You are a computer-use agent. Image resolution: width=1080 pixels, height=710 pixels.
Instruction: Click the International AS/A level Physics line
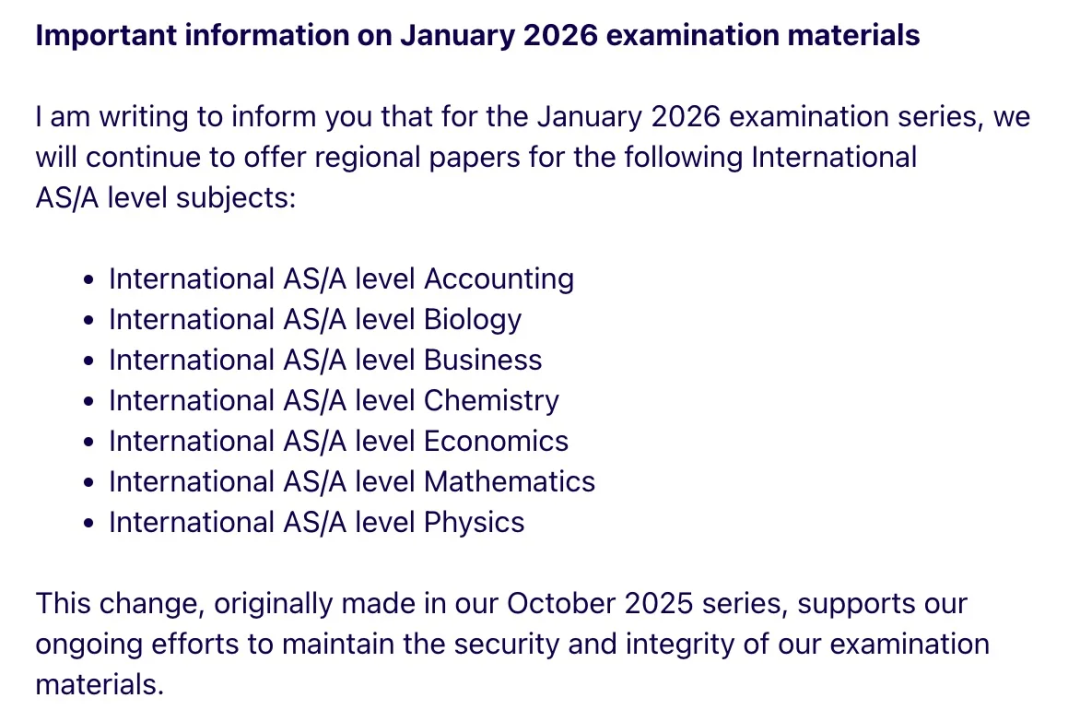(316, 522)
